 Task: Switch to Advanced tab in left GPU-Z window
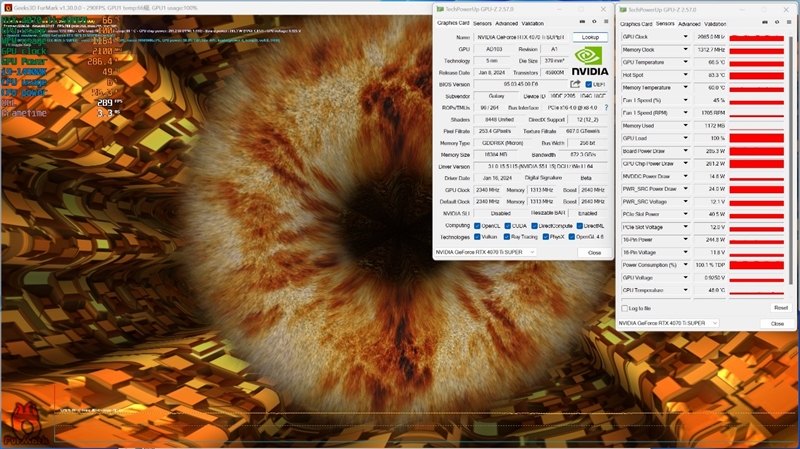coord(506,23)
